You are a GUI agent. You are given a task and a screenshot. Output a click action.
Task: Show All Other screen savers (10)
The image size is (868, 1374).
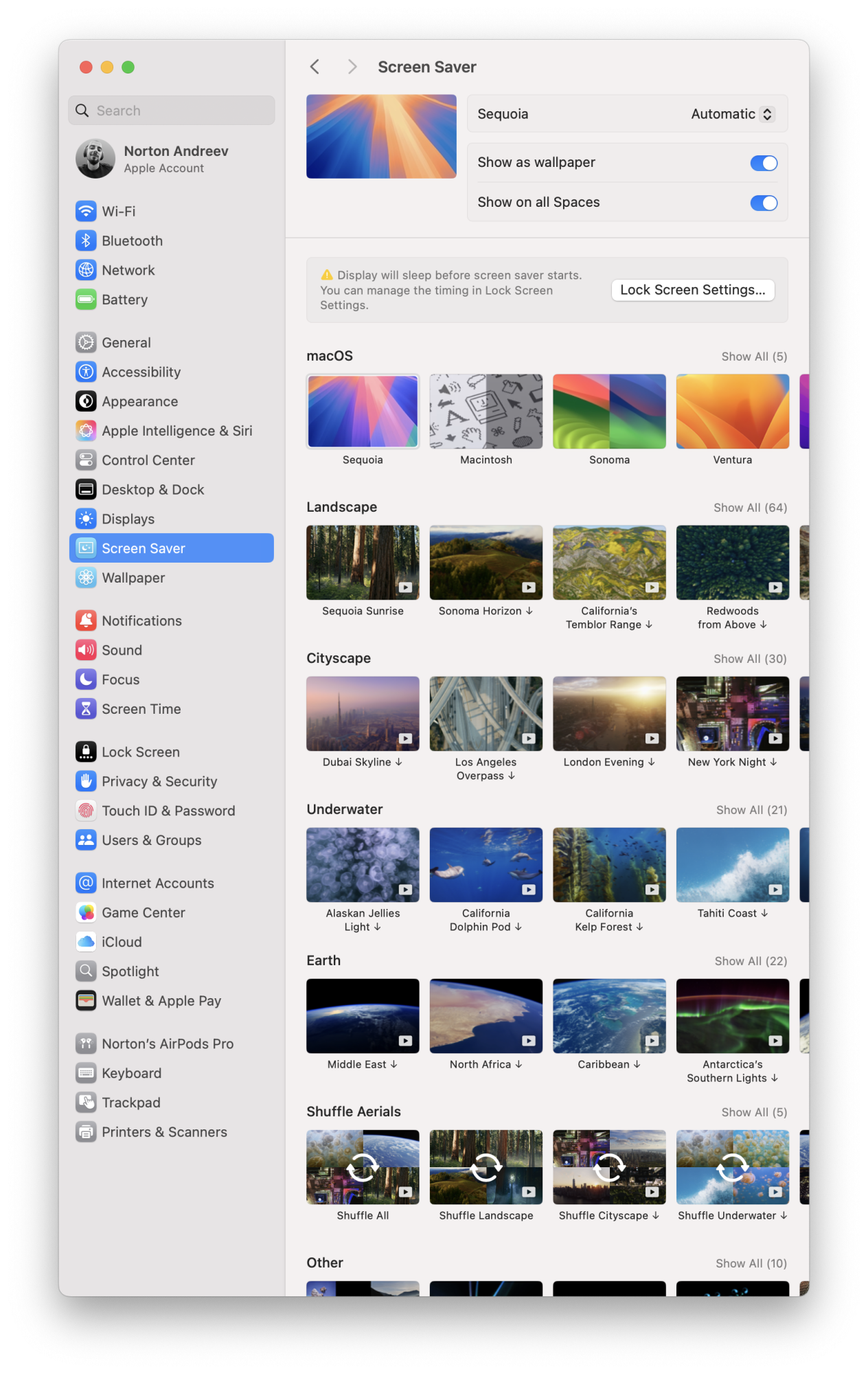[751, 1263]
